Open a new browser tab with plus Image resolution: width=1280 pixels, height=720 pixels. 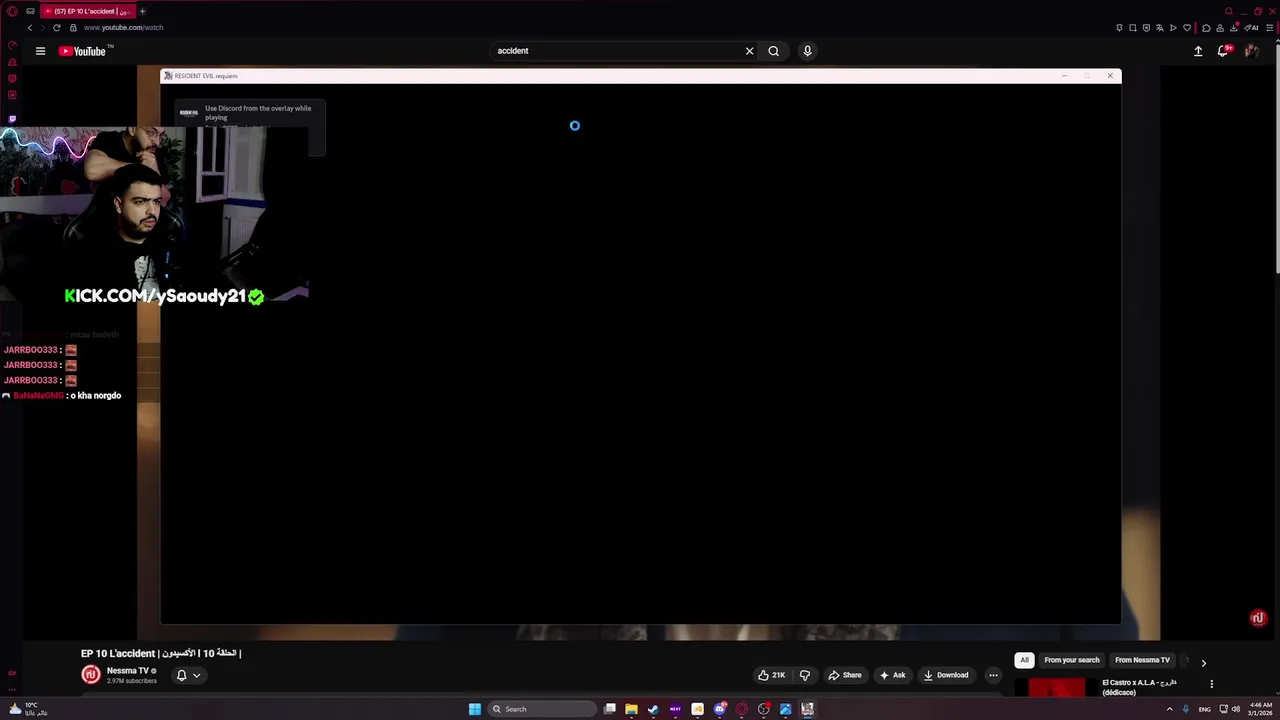pyautogui.click(x=142, y=11)
